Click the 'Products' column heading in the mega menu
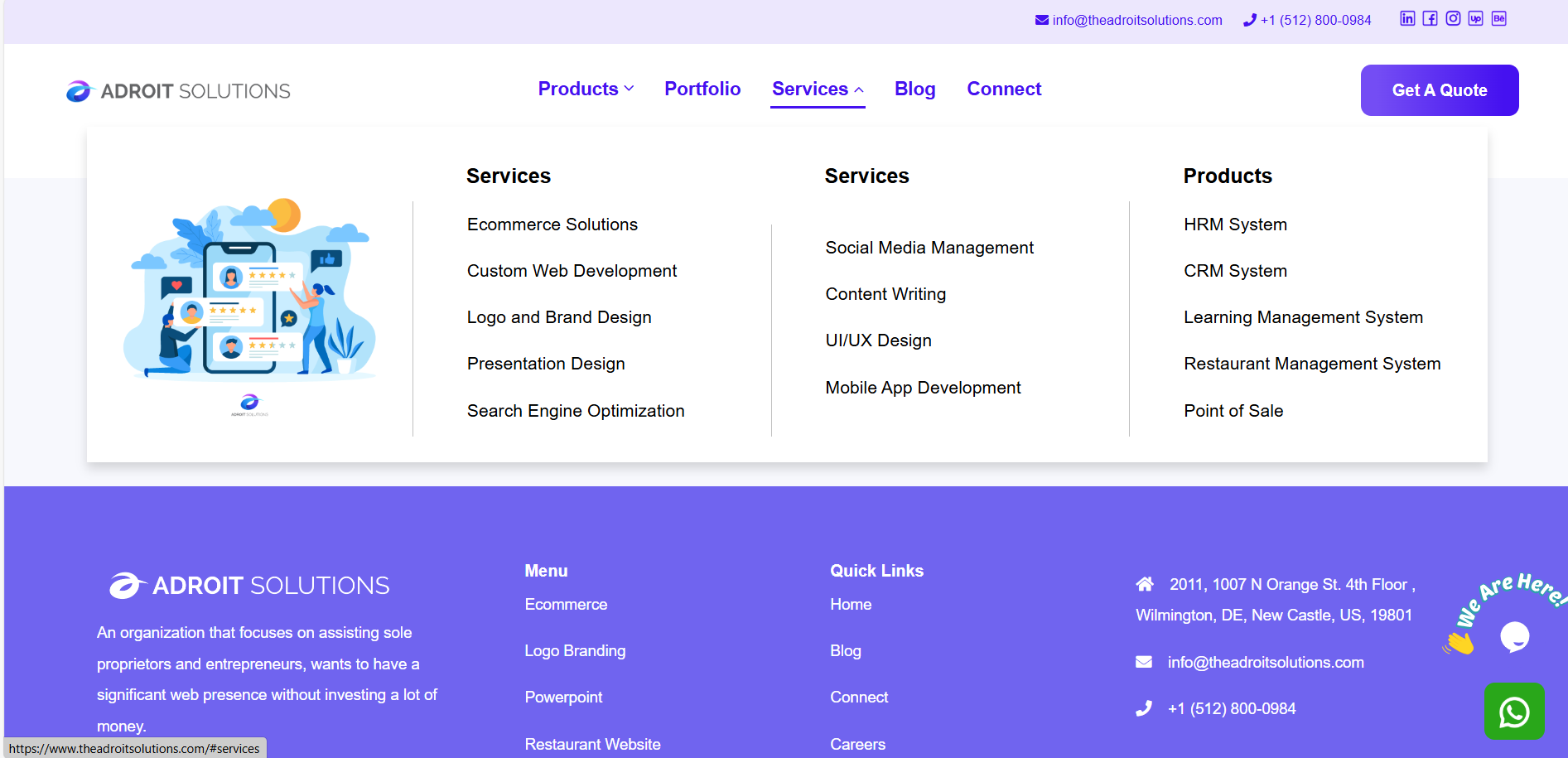The width and height of the screenshot is (1568, 758). (1228, 176)
